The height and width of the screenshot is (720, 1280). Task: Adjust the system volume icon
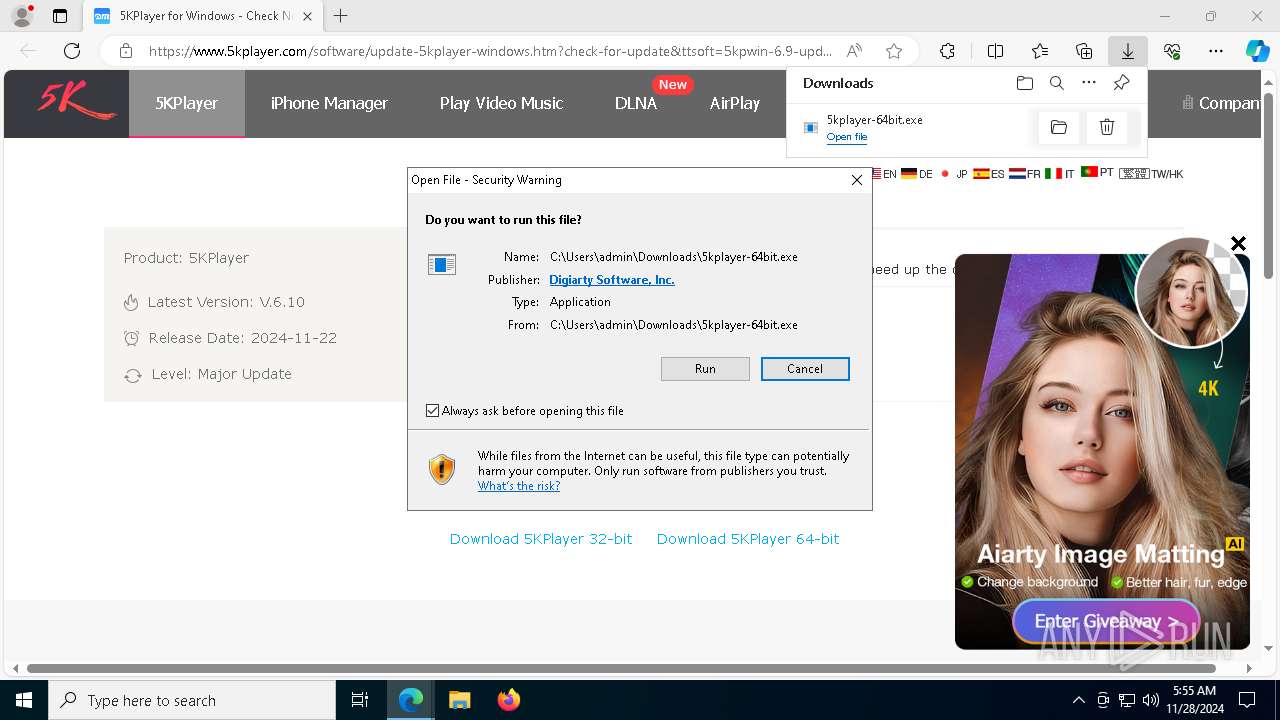pyautogui.click(x=1151, y=700)
